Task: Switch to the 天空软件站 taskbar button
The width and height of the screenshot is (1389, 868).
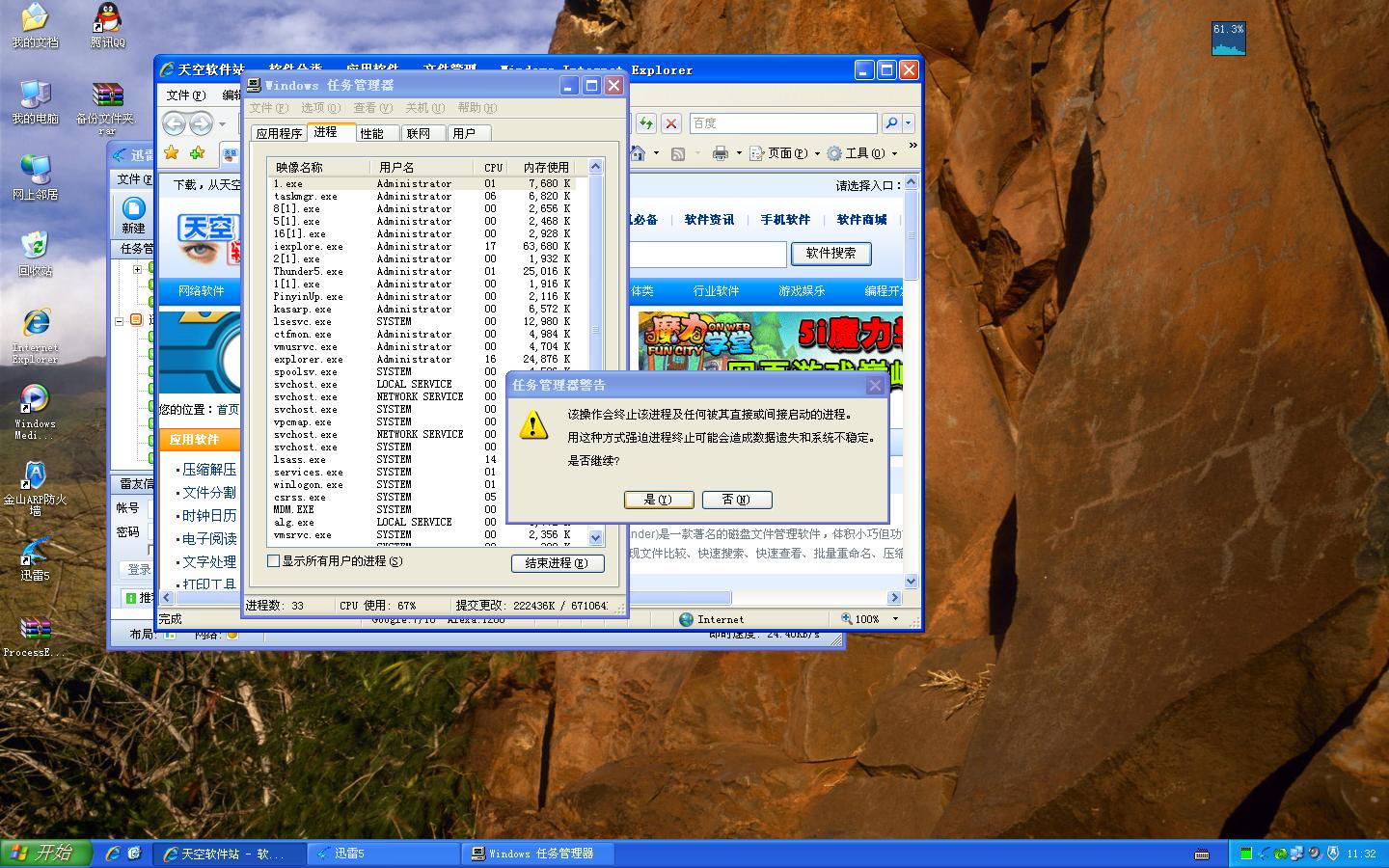Action: (x=230, y=854)
